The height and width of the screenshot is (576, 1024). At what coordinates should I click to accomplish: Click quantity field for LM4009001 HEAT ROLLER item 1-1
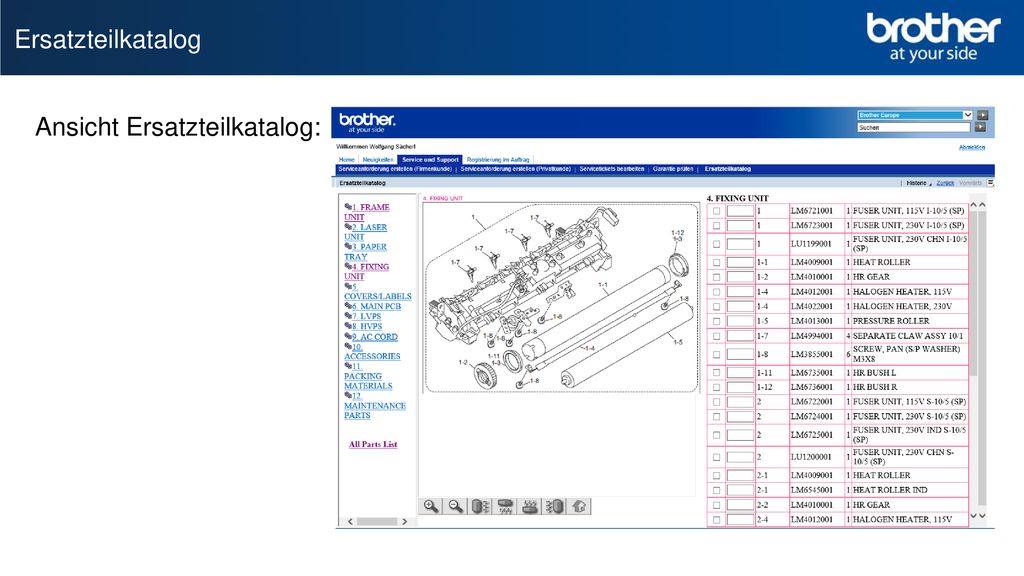pos(740,262)
